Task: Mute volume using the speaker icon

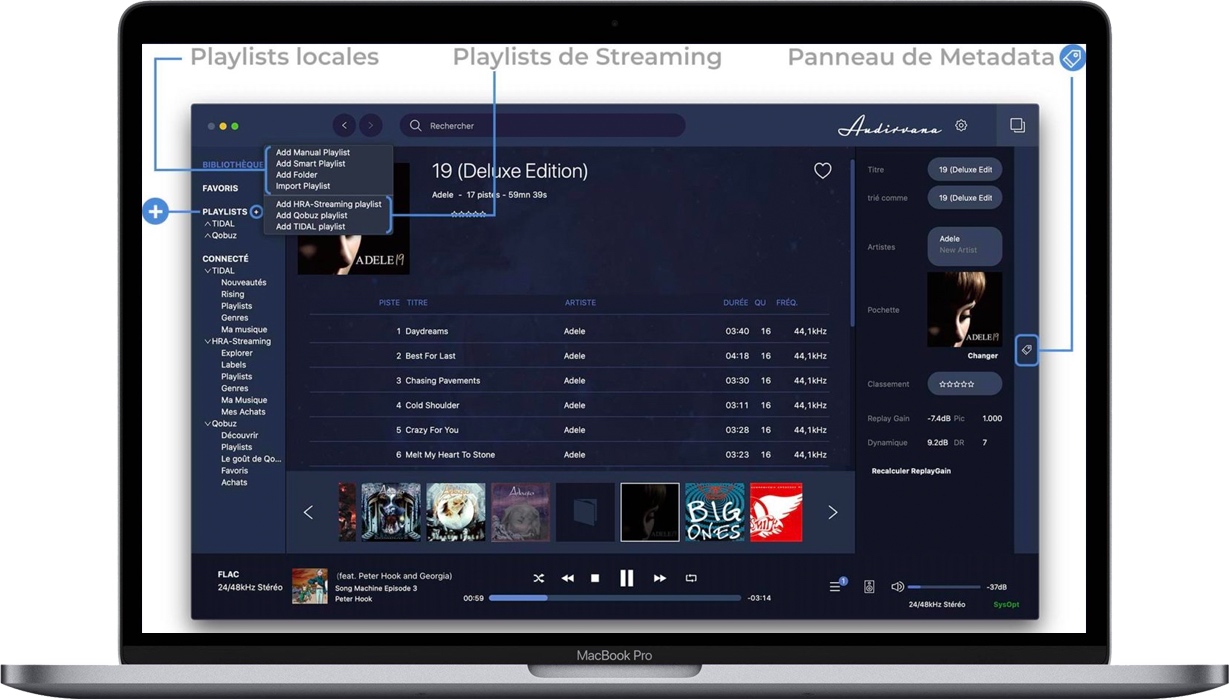Action: 897,587
